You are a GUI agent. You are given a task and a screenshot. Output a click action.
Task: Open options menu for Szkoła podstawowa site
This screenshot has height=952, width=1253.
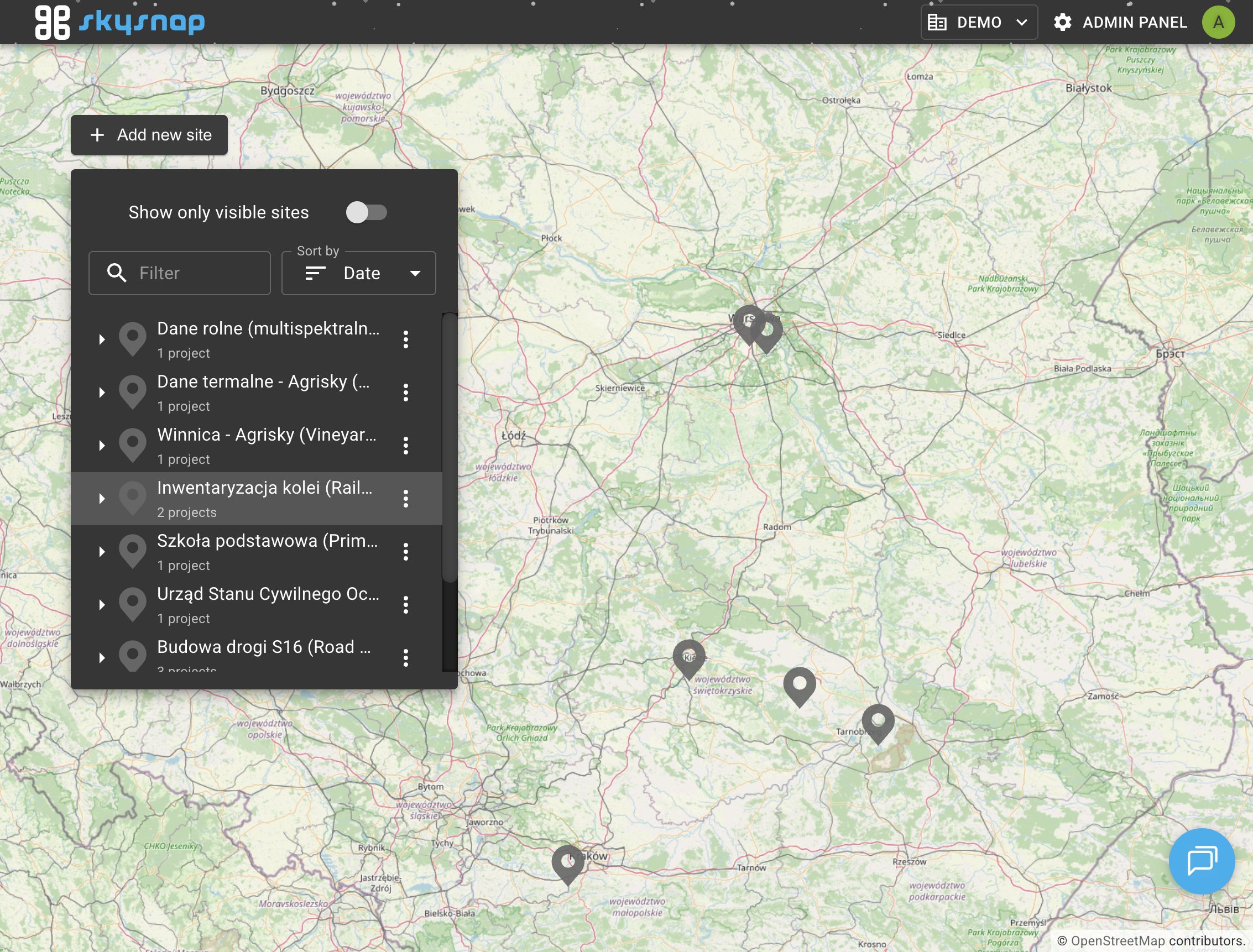[406, 552]
